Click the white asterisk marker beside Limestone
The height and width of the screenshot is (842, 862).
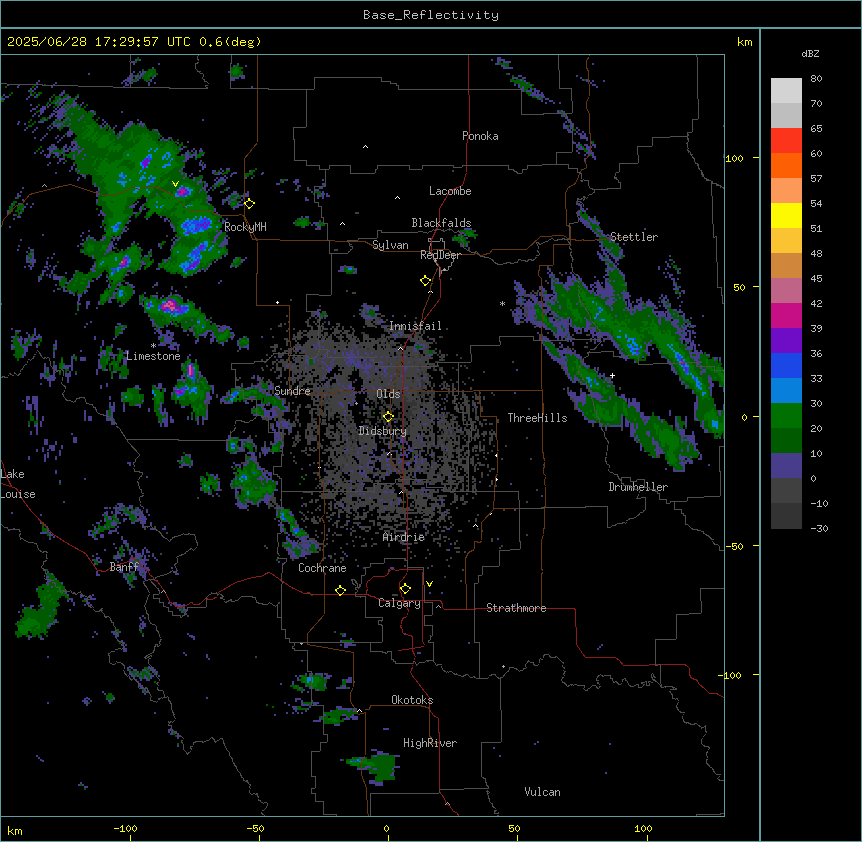coord(153,346)
